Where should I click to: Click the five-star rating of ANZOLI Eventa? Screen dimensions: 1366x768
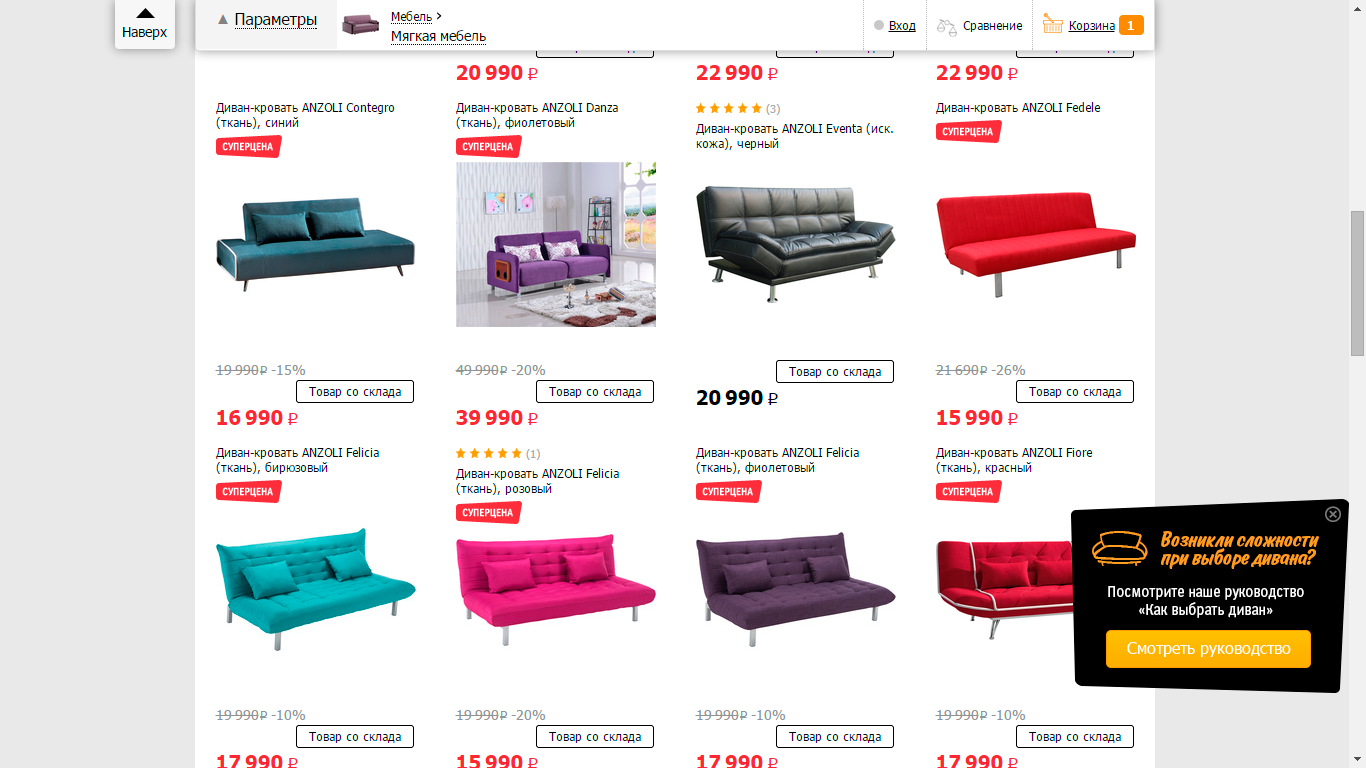pos(729,108)
